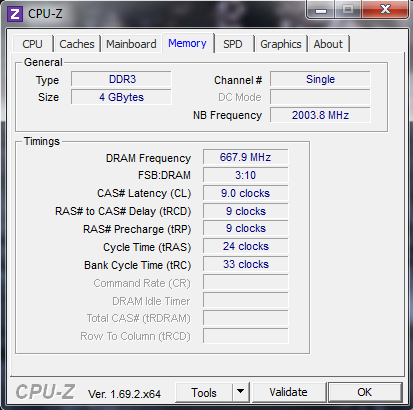The image size is (413, 410).
Task: Click the 'General' group heading
Action: point(43,62)
